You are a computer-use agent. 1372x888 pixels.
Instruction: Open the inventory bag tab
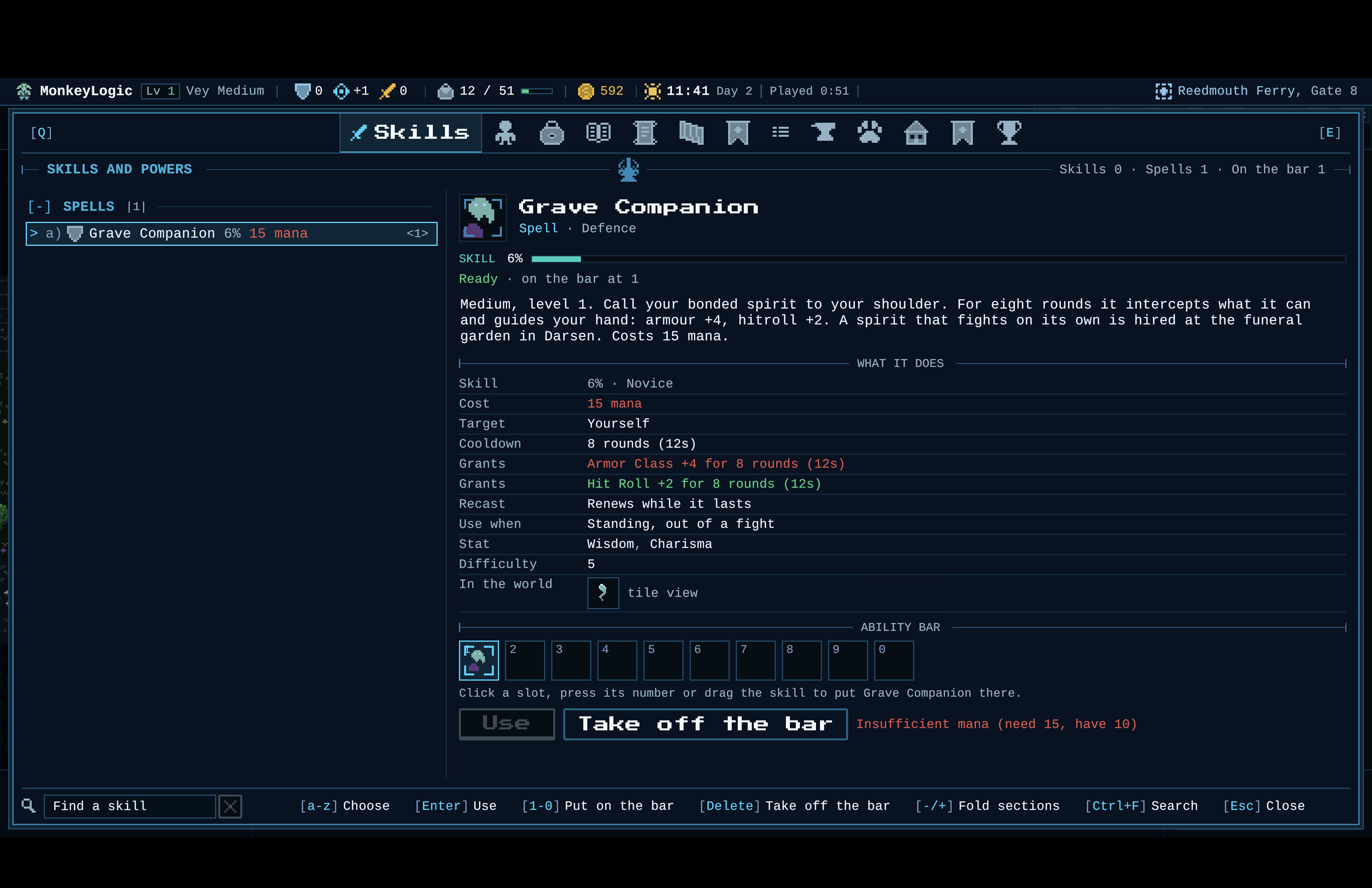pos(552,132)
